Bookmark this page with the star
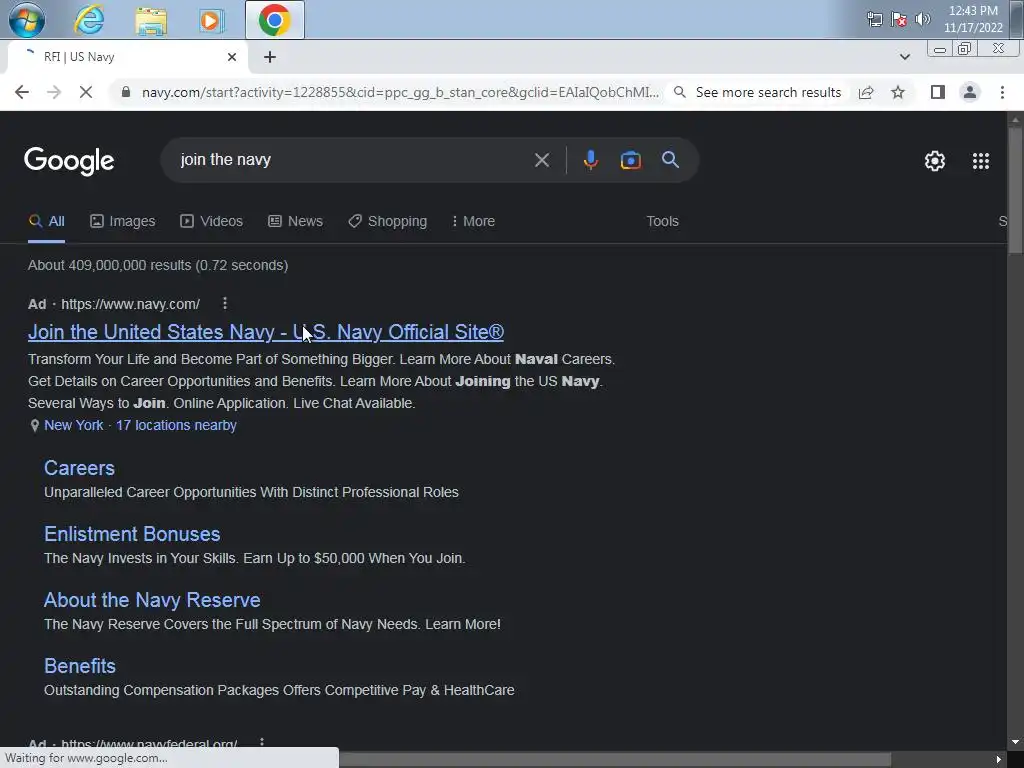 (x=898, y=92)
